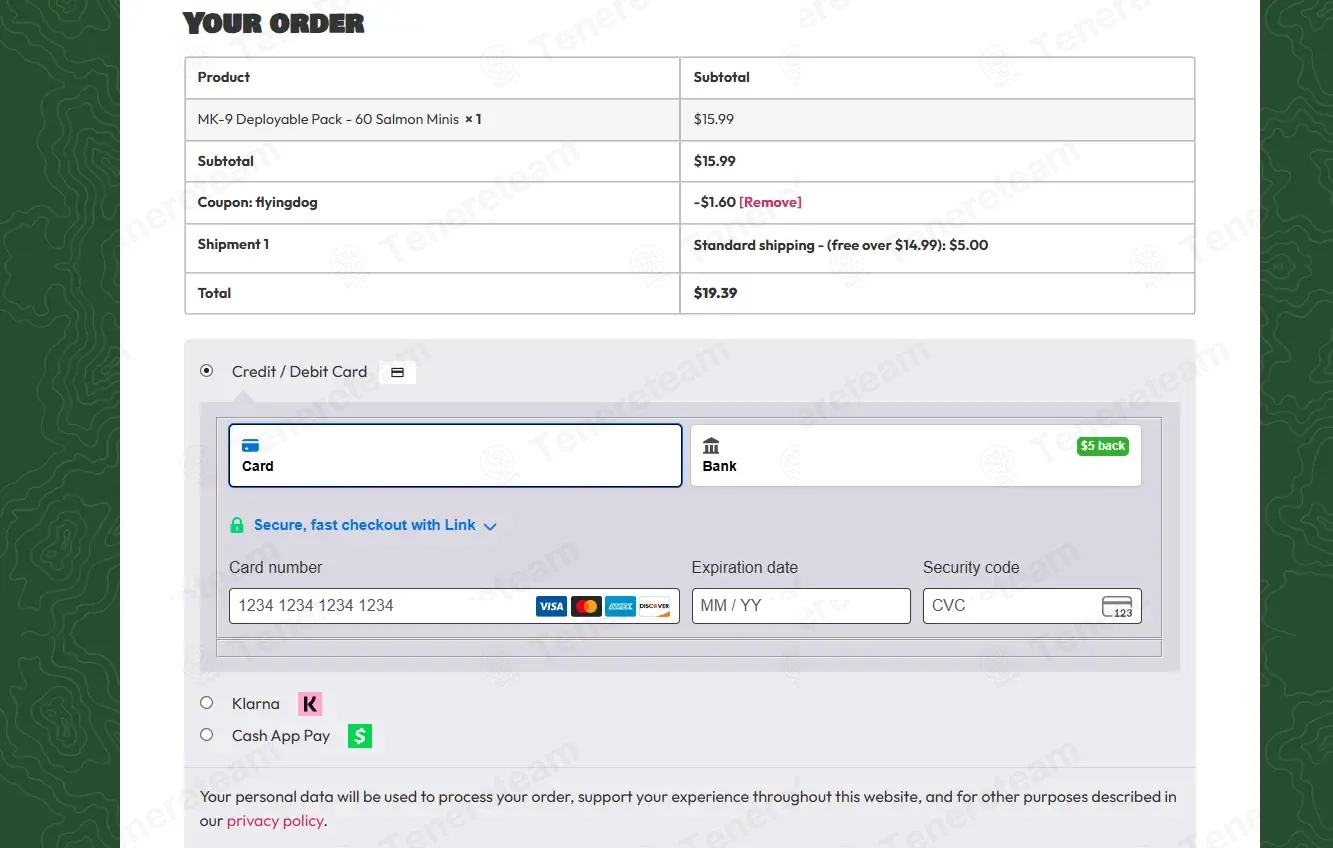Click the Total row label
The height and width of the screenshot is (848, 1333).
pos(215,293)
